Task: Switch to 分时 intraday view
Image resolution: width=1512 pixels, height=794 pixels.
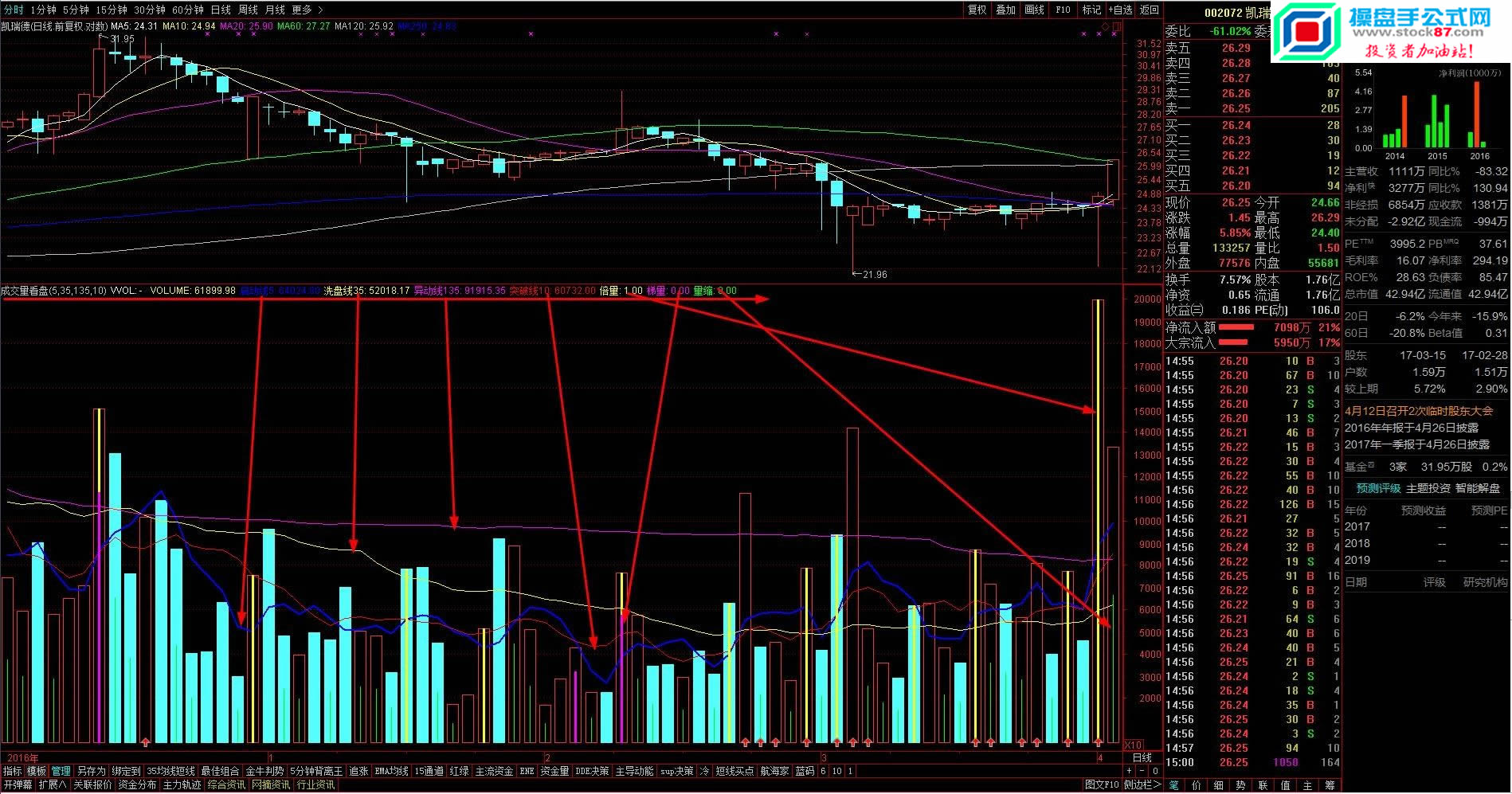Action: (14, 10)
